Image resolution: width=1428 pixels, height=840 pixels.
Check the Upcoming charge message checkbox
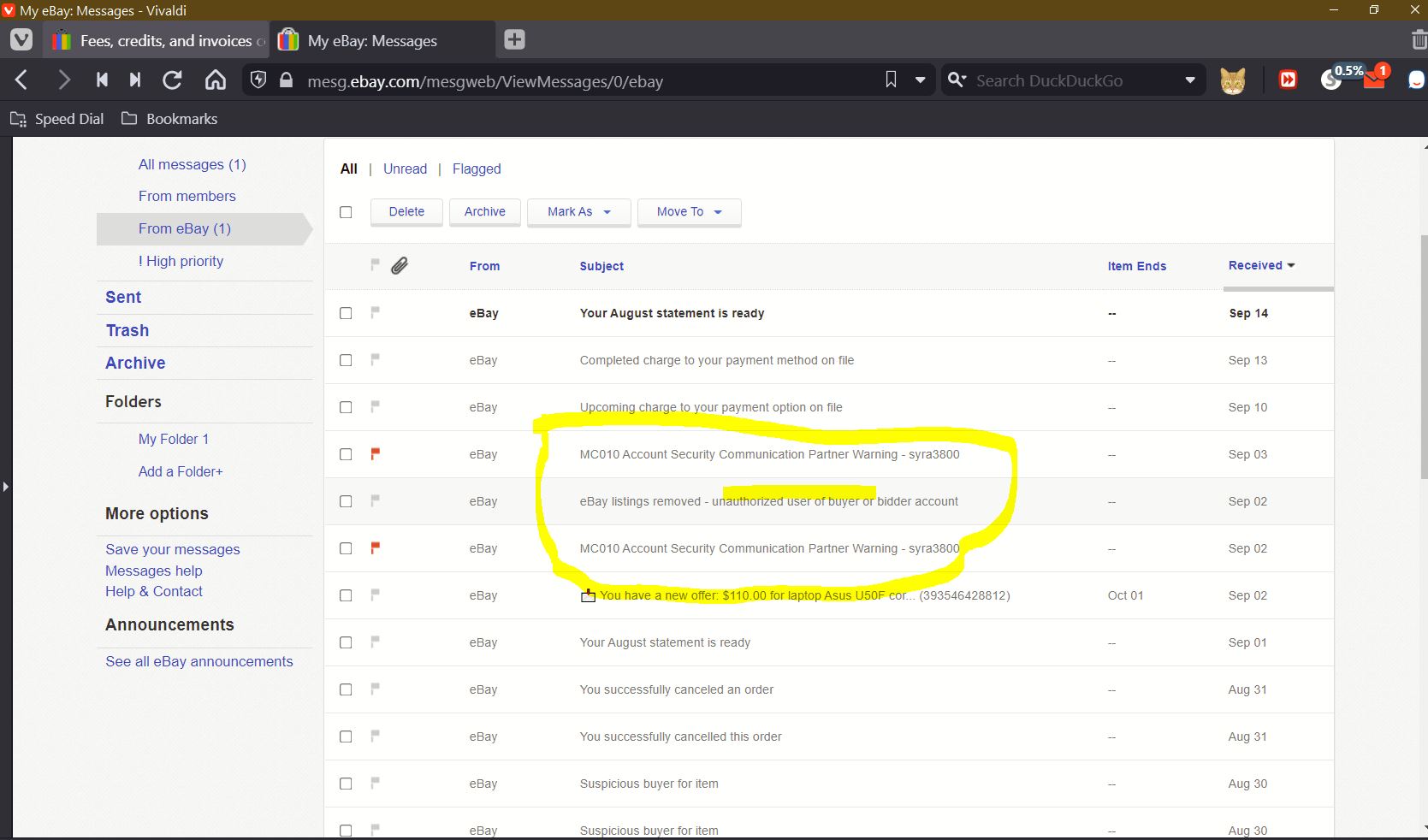click(346, 407)
